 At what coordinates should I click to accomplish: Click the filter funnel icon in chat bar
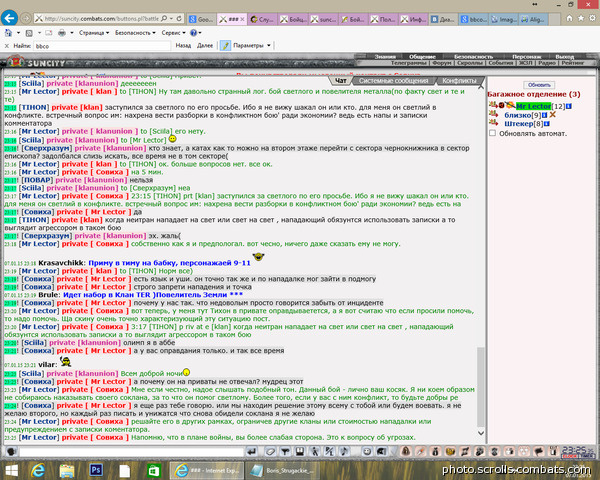285,452
